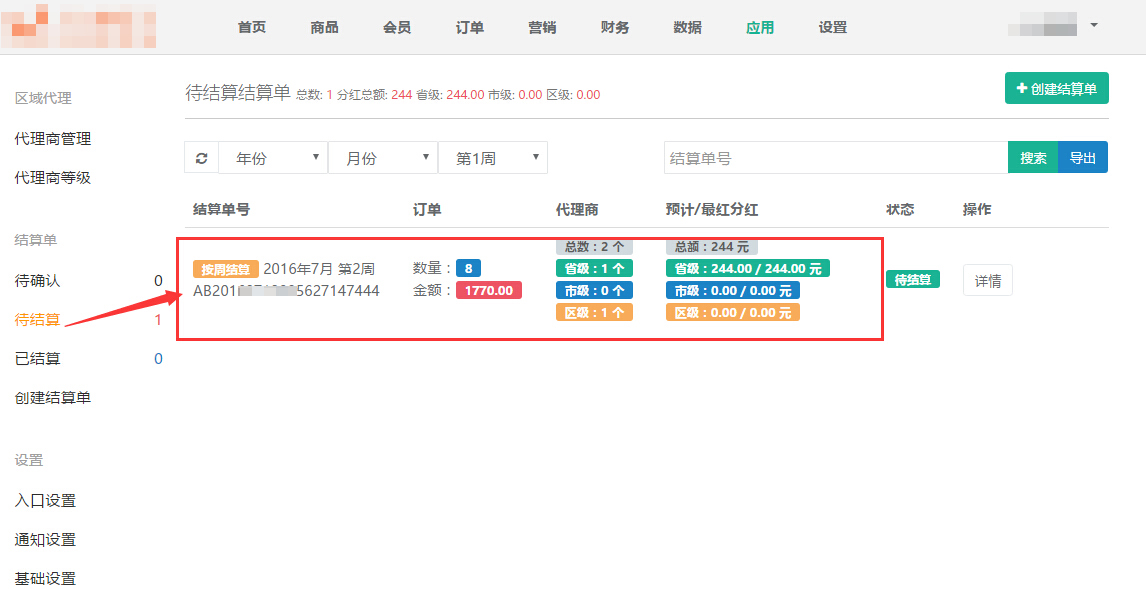The image size is (1146, 589).
Task: Open 已结算 settled list in sidebar
Action: 37,359
